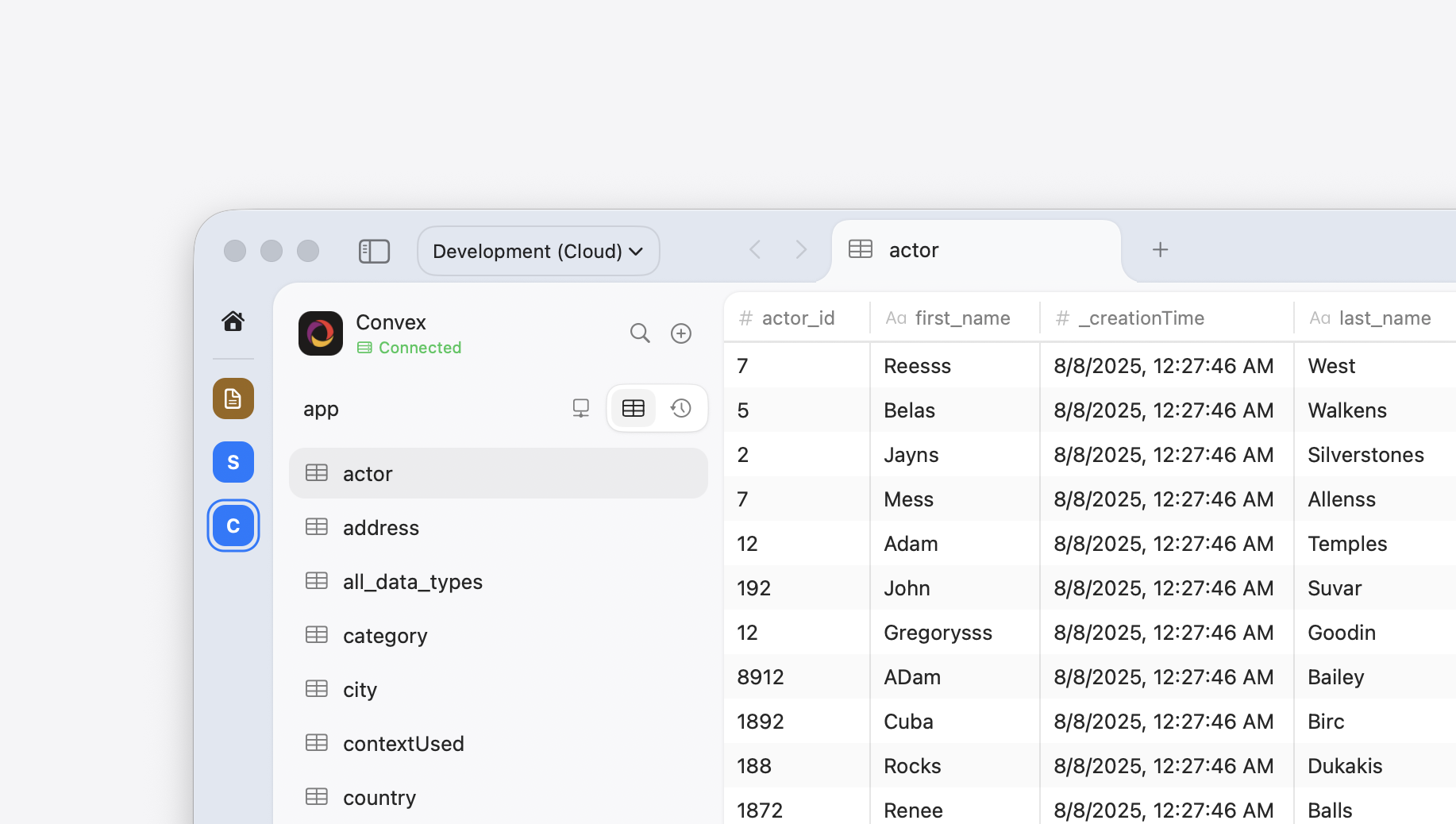Click the monitor icon beside app
The image size is (1456, 824).
click(581, 409)
